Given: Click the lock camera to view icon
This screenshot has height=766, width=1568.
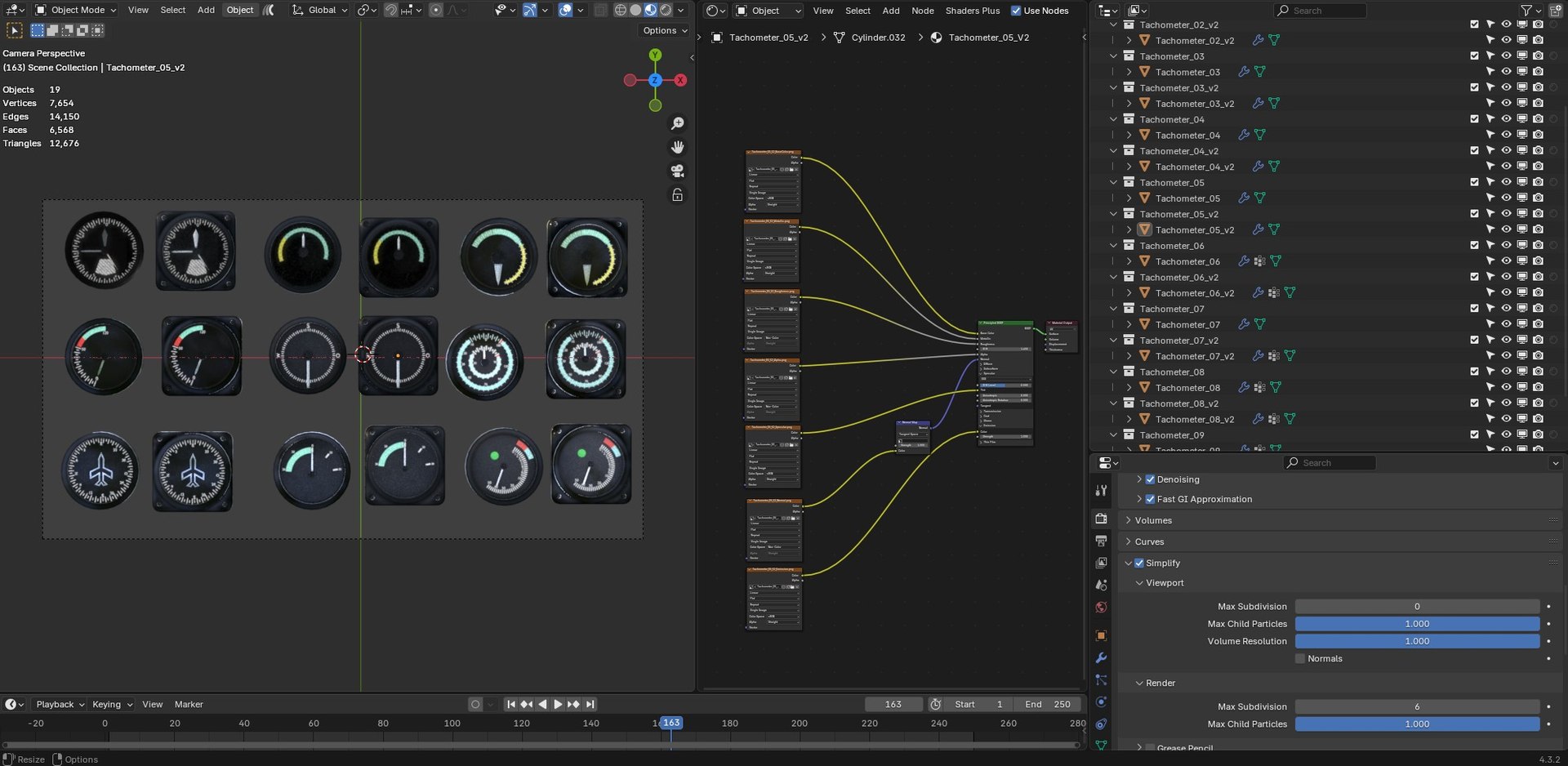Looking at the screenshot, I should click(677, 195).
